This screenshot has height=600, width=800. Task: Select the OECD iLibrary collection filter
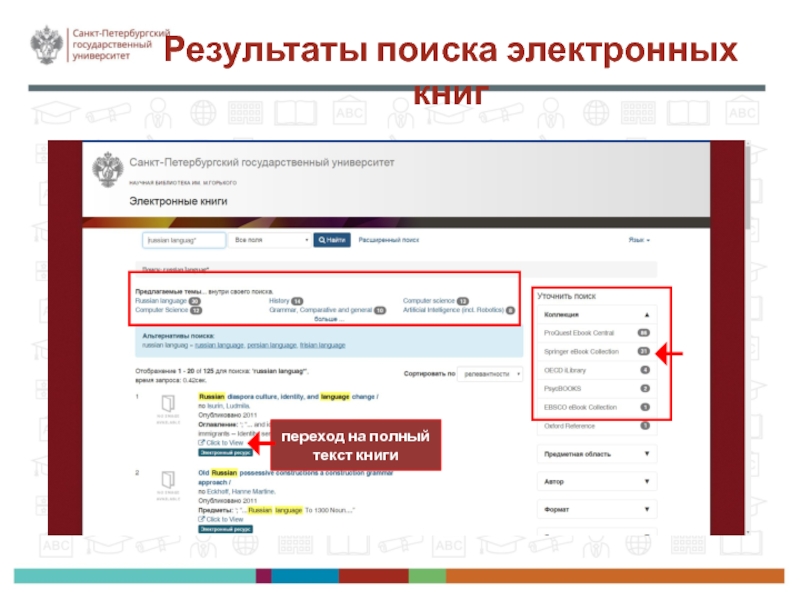(566, 370)
